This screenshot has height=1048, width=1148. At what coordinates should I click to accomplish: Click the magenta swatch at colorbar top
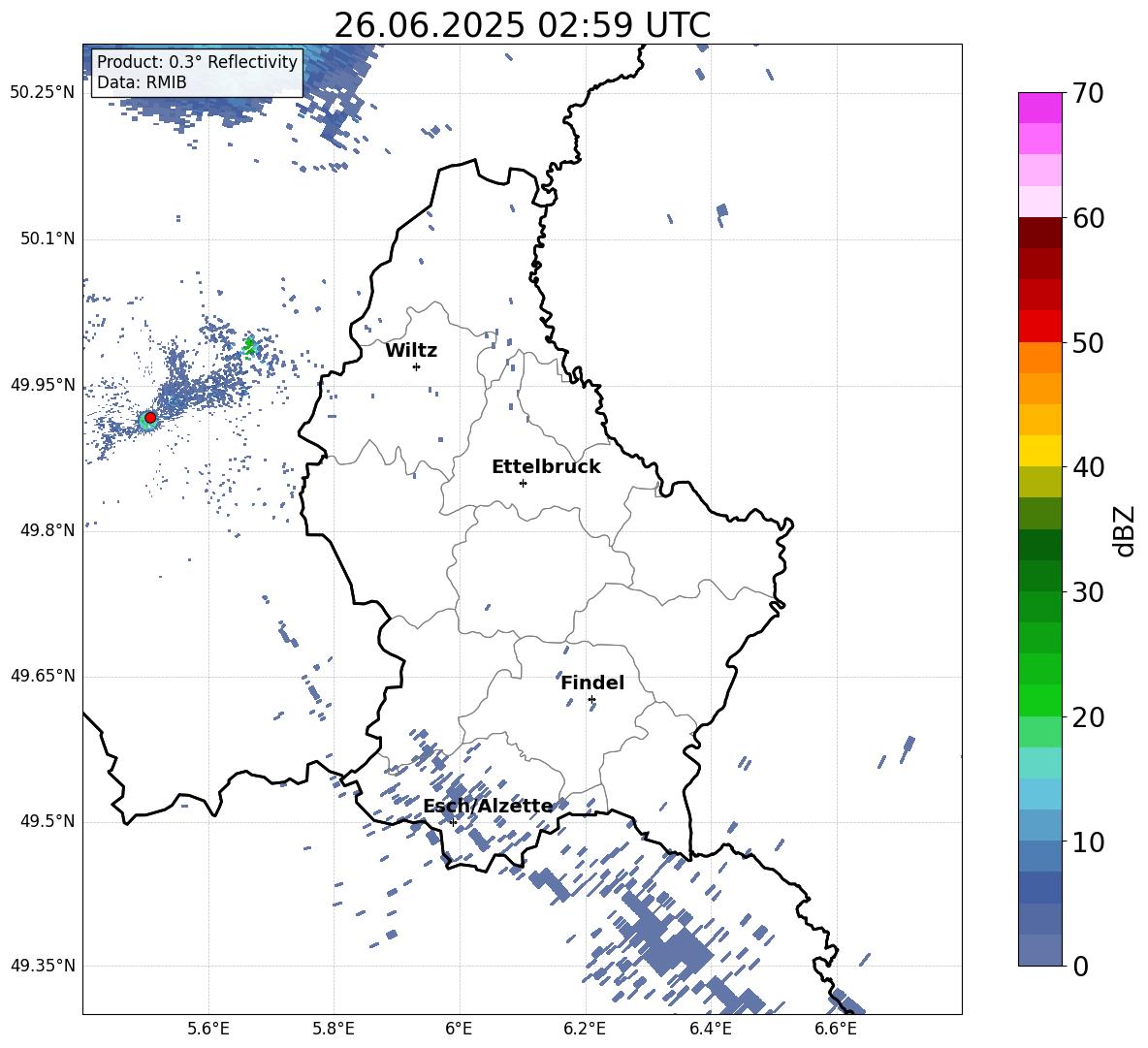pyautogui.click(x=1040, y=108)
